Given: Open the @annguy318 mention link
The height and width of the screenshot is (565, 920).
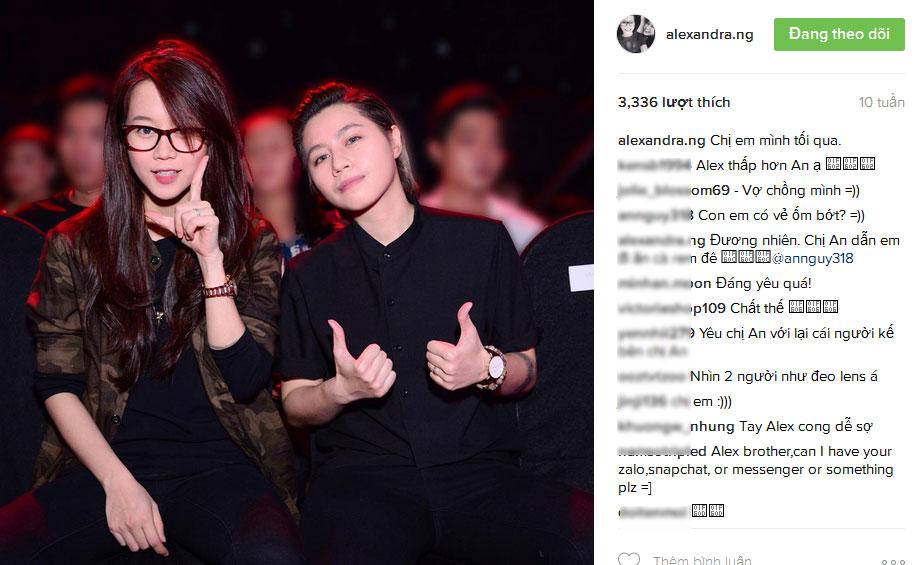Looking at the screenshot, I should pyautogui.click(x=813, y=258).
